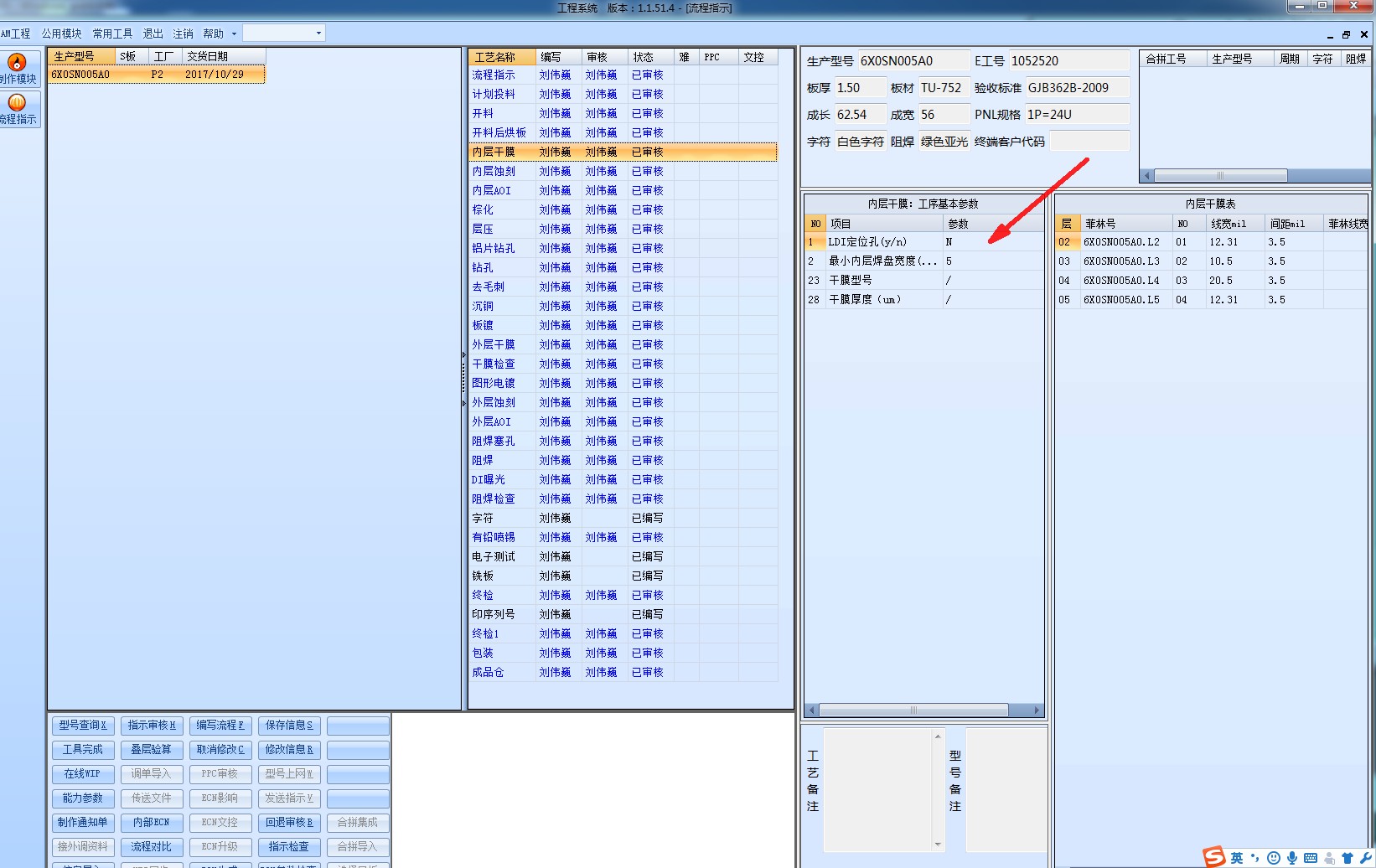Select the 电子测试 process row
The image size is (1376, 868).
(623, 557)
